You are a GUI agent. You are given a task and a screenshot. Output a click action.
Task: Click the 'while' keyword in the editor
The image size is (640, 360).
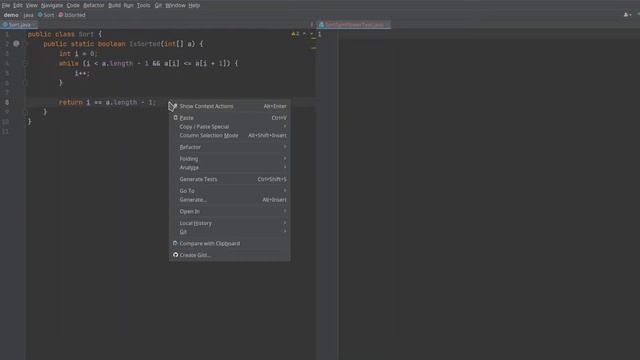[x=69, y=64]
